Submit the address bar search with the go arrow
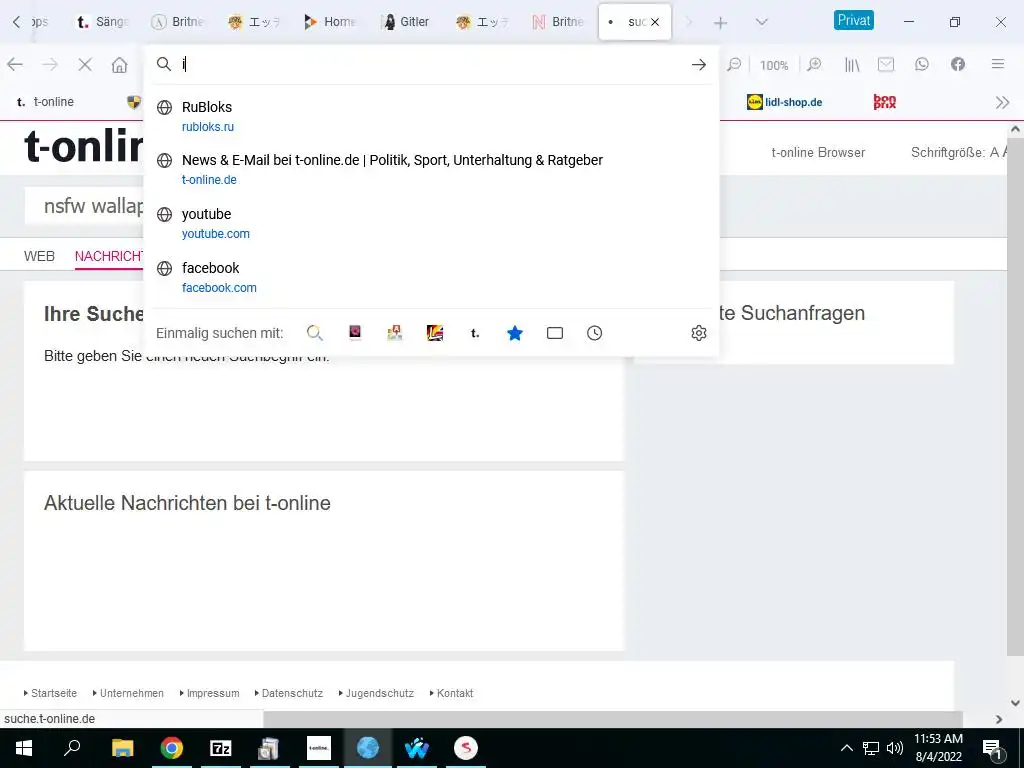The width and height of the screenshot is (1024, 768). pos(699,64)
